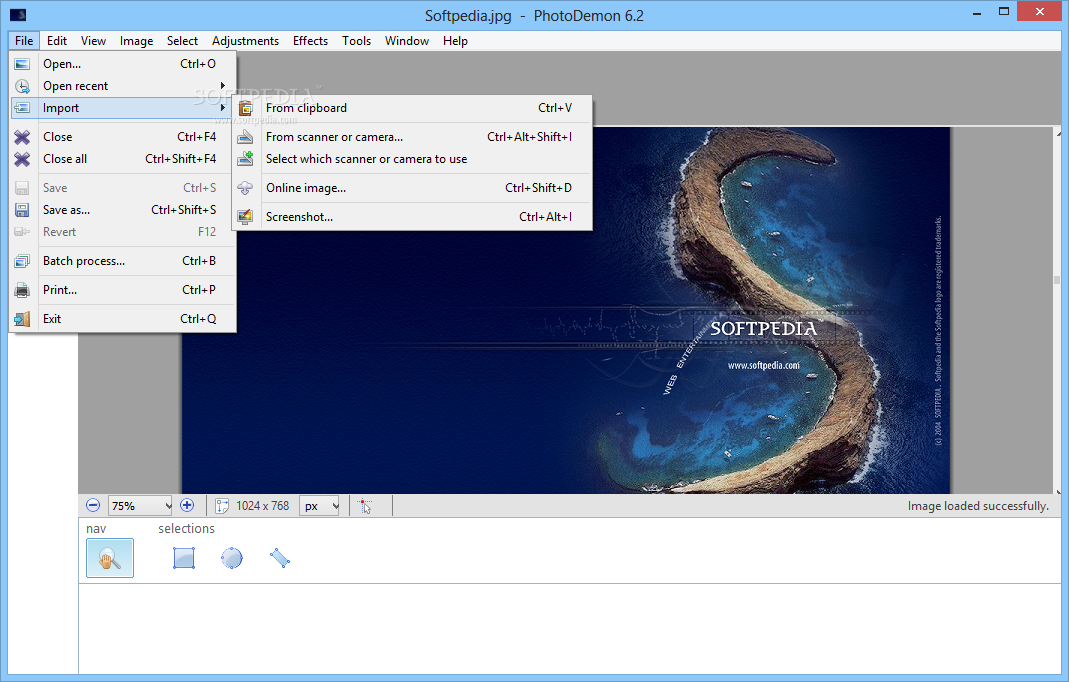Choose From scanner or camera... entry

(412, 137)
